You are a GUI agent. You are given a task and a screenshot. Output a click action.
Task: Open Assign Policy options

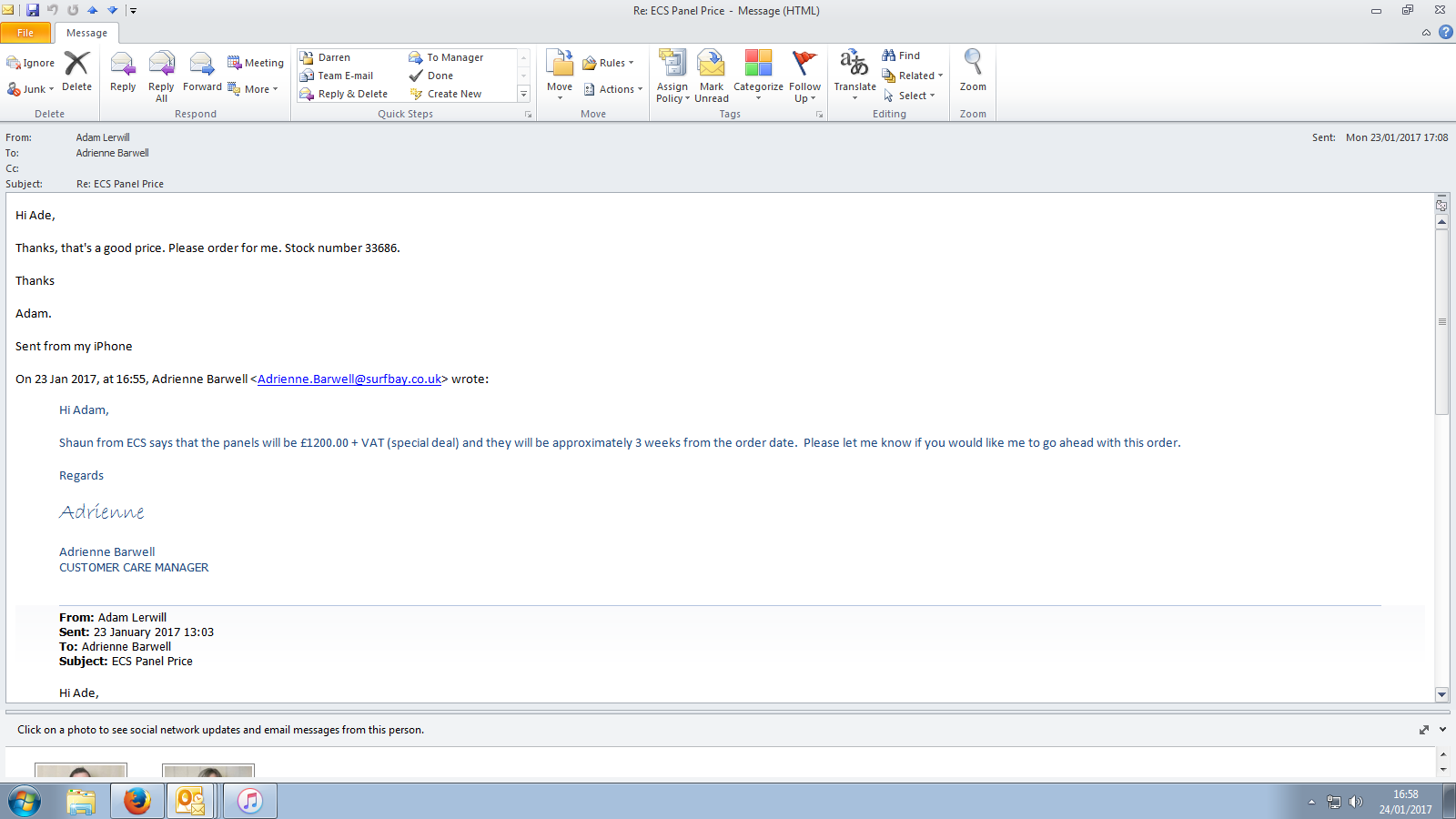672,76
